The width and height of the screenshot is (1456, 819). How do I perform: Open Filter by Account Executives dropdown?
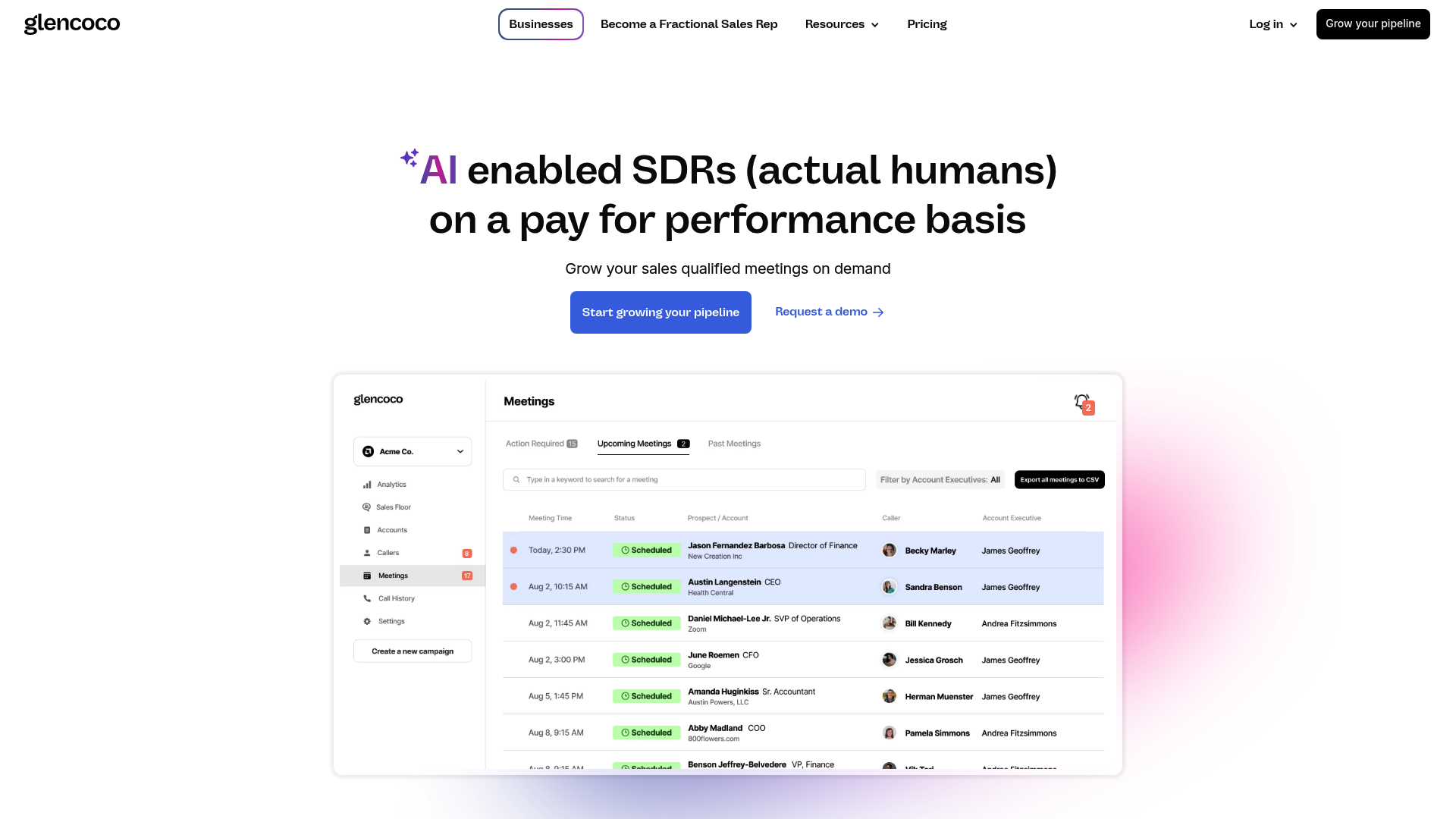940,479
